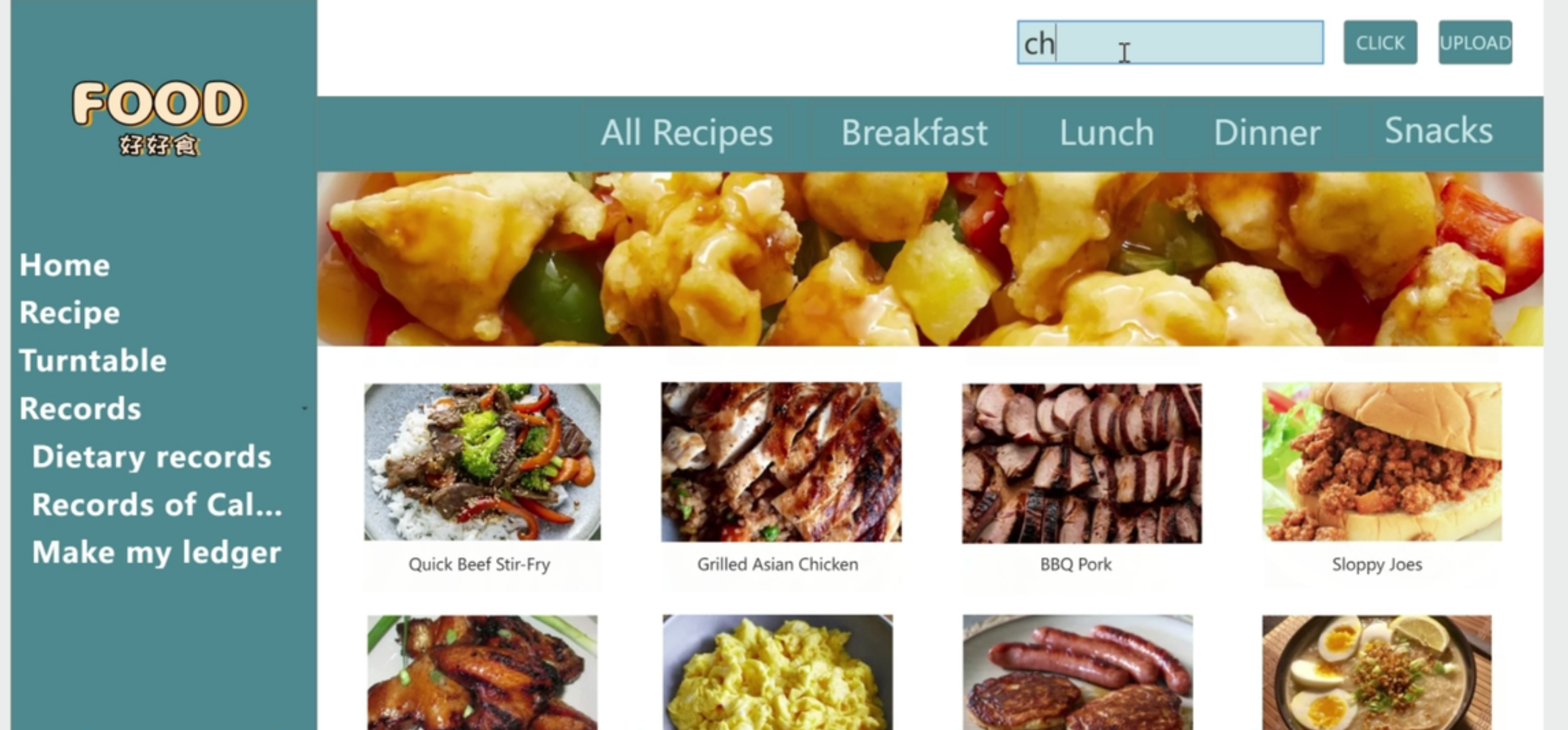Screen dimensions: 1568x730
Task: Select Make my ledger entry
Action: [x=156, y=553]
